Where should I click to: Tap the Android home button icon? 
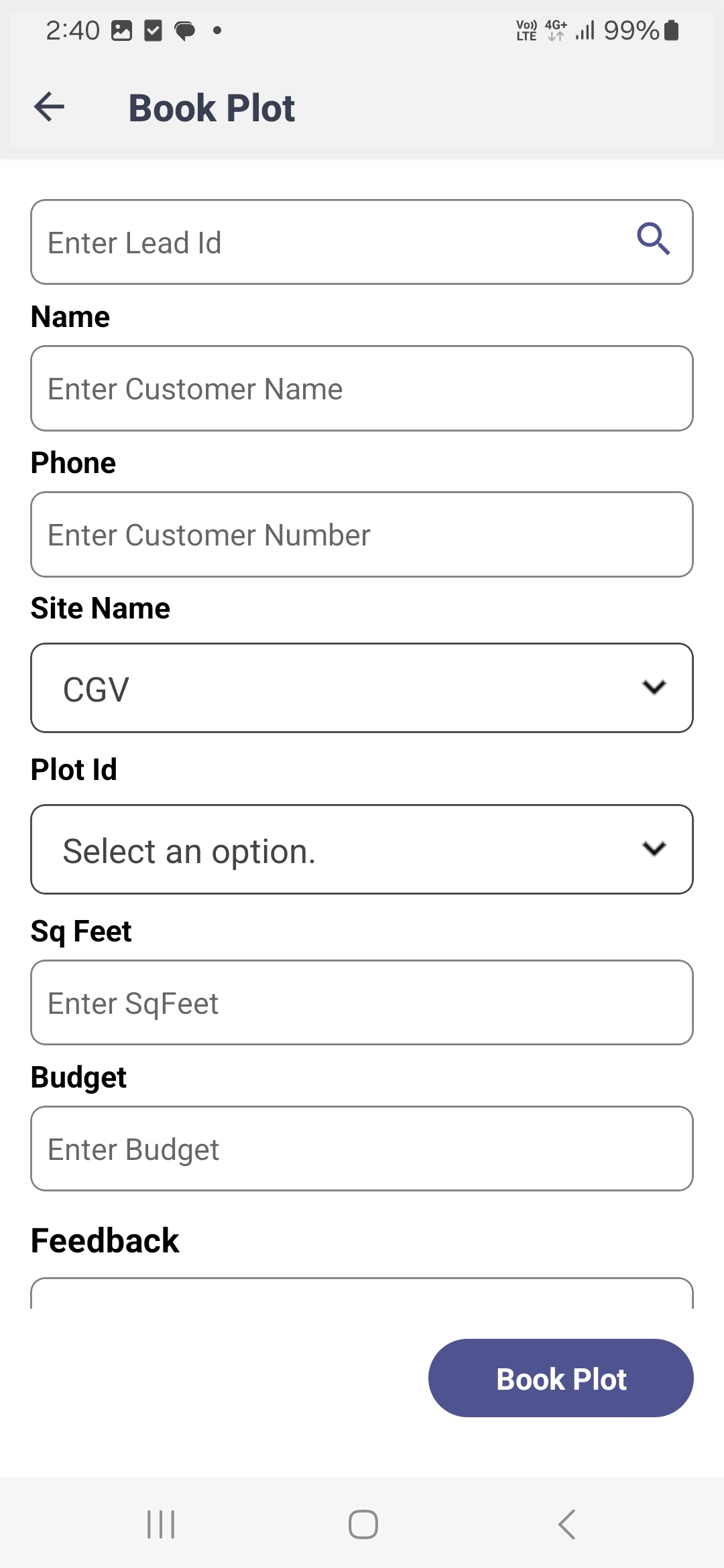click(363, 1524)
